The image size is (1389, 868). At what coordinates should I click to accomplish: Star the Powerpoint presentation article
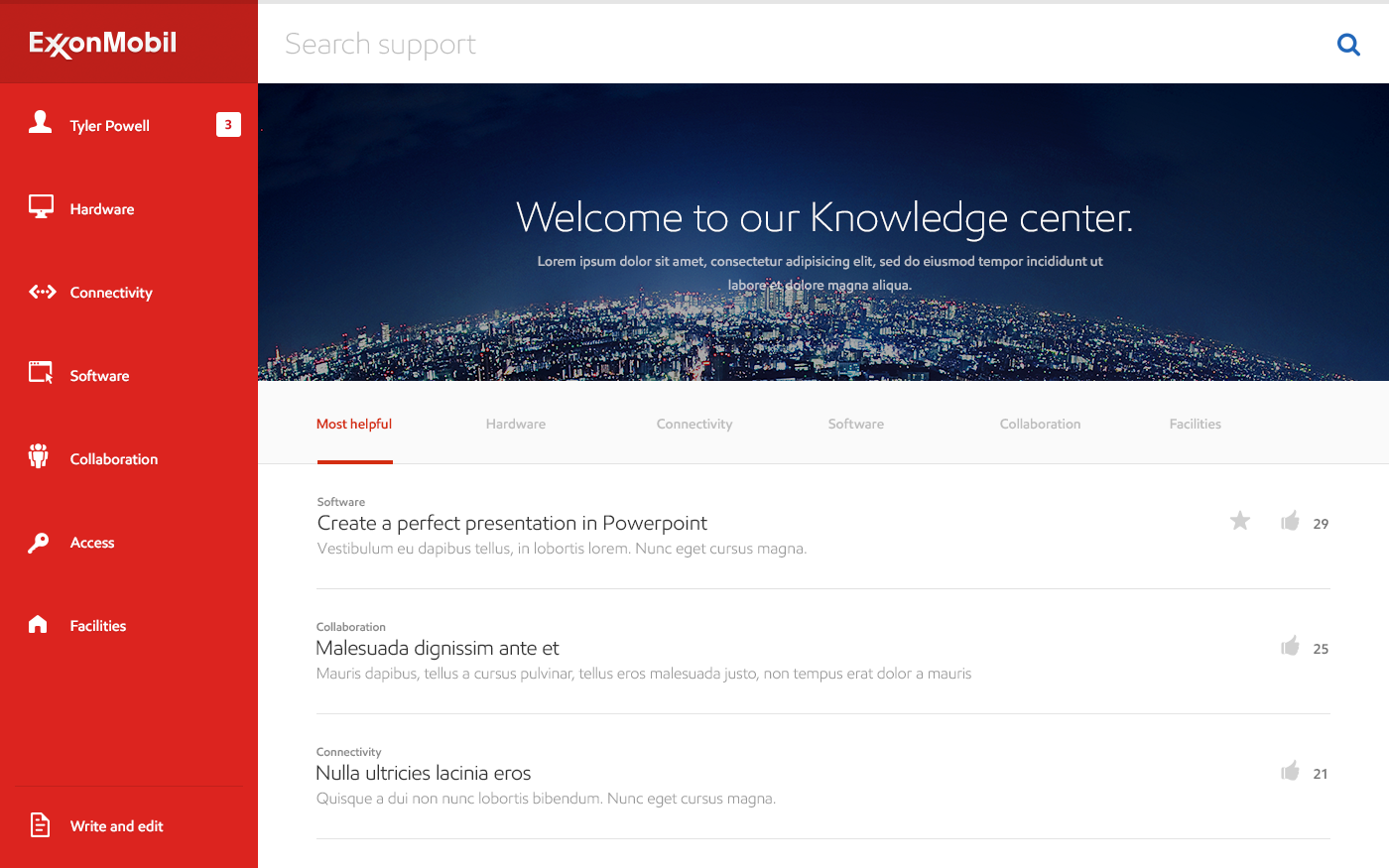coord(1240,521)
